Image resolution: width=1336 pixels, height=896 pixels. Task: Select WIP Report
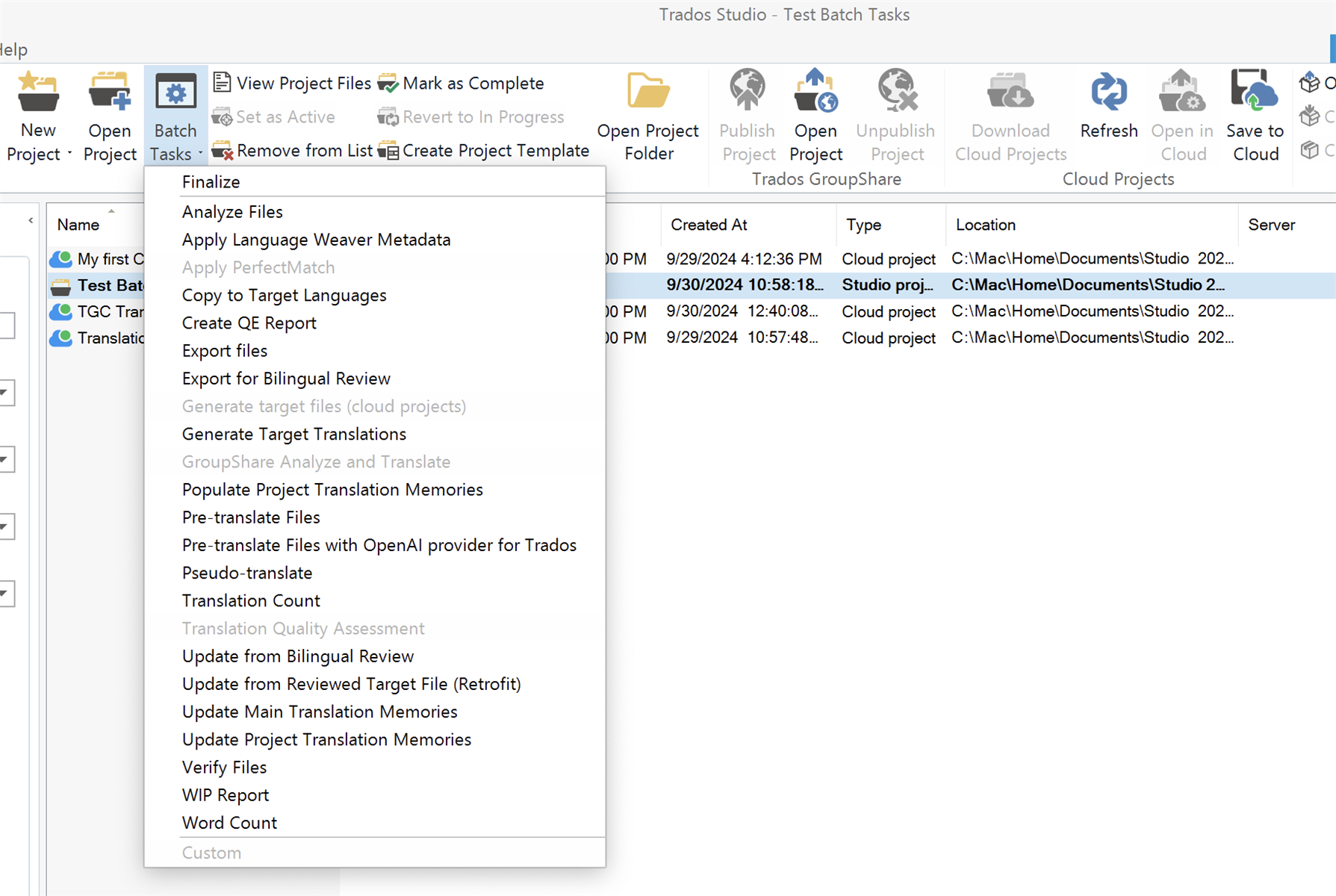(226, 795)
